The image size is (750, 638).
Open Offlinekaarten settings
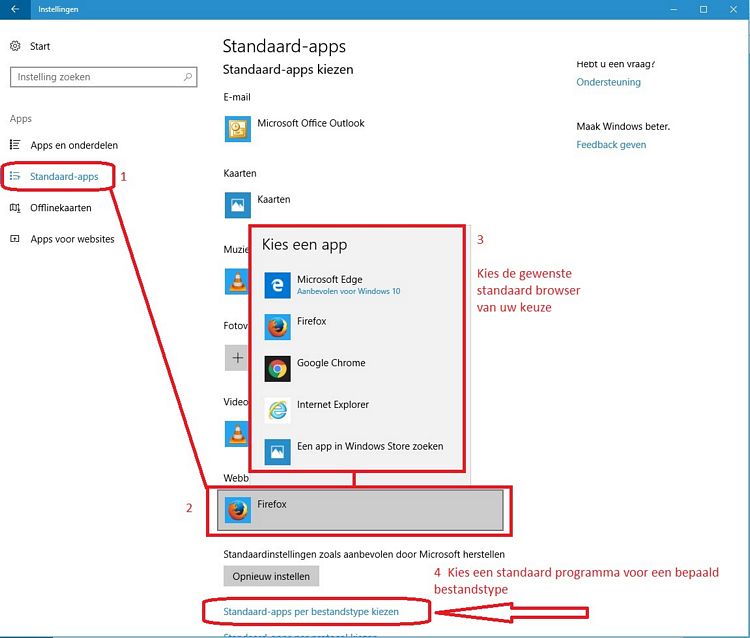[60, 208]
